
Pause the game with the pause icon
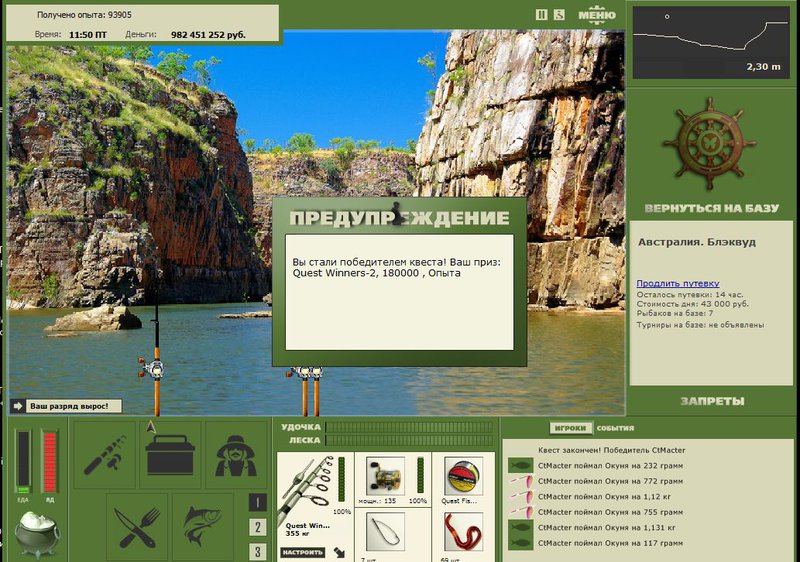pos(541,15)
